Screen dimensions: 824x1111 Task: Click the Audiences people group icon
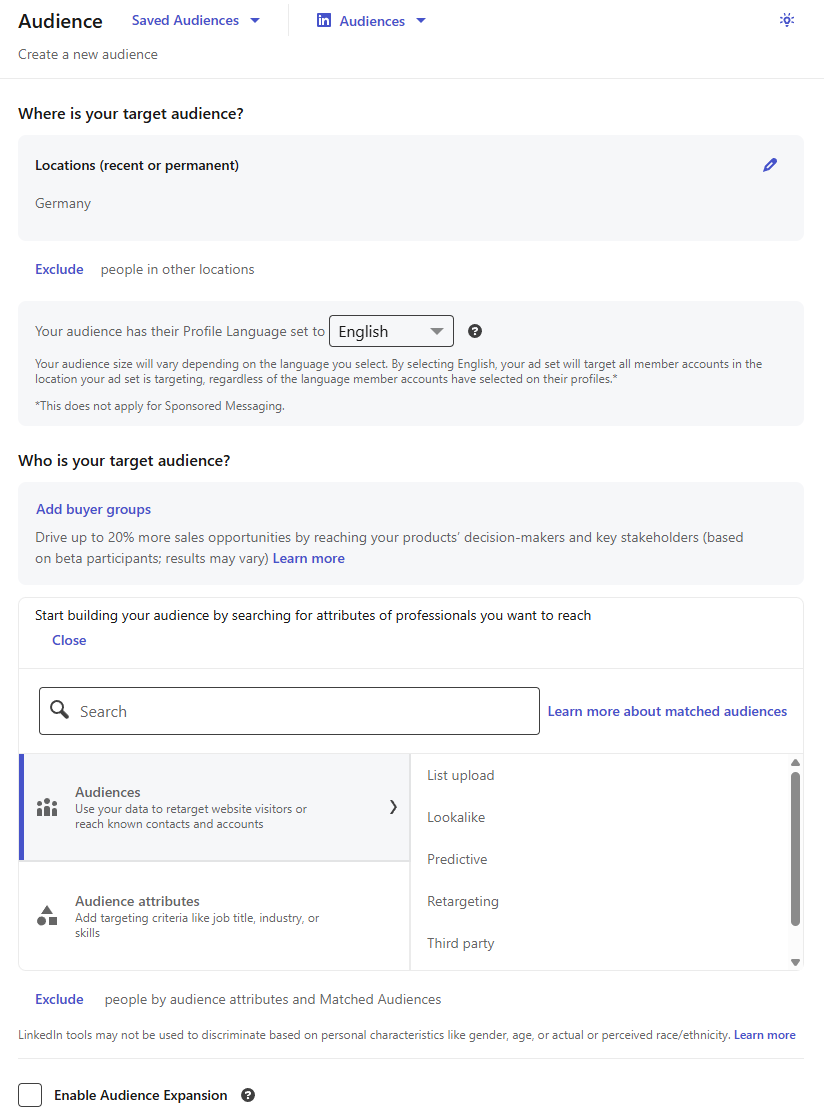click(x=47, y=808)
